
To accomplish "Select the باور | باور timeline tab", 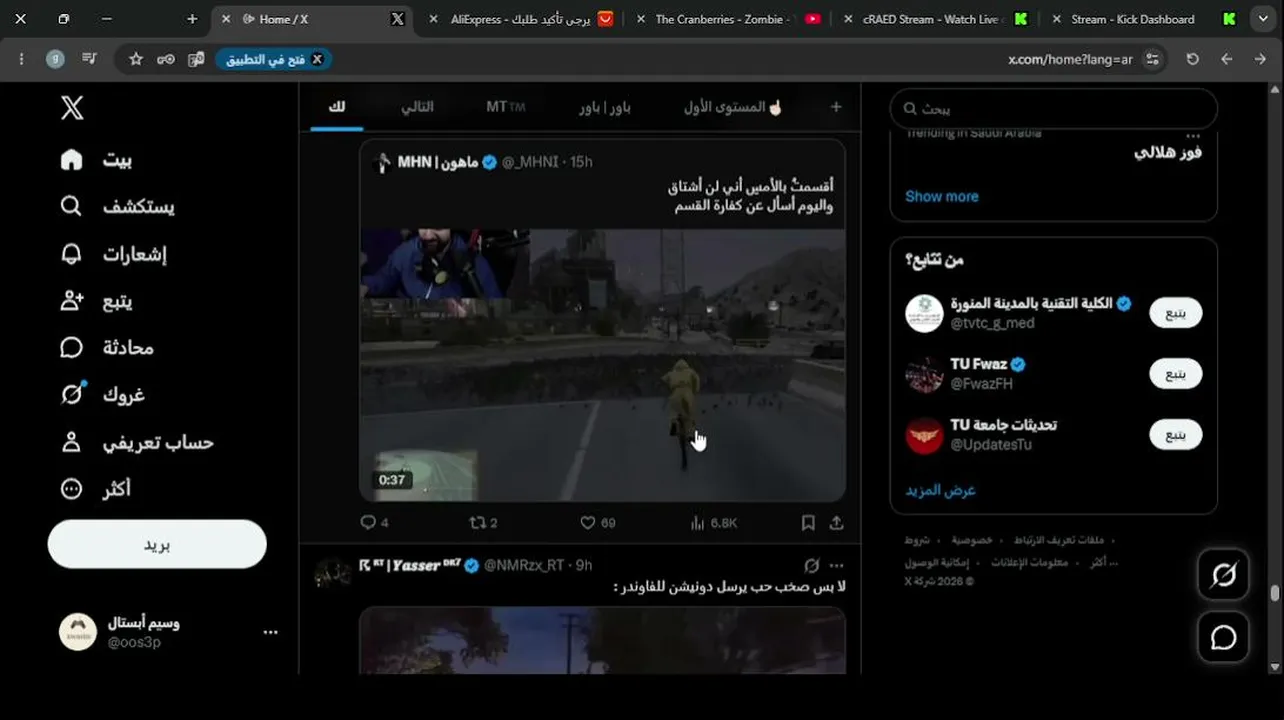I will pos(605,107).
